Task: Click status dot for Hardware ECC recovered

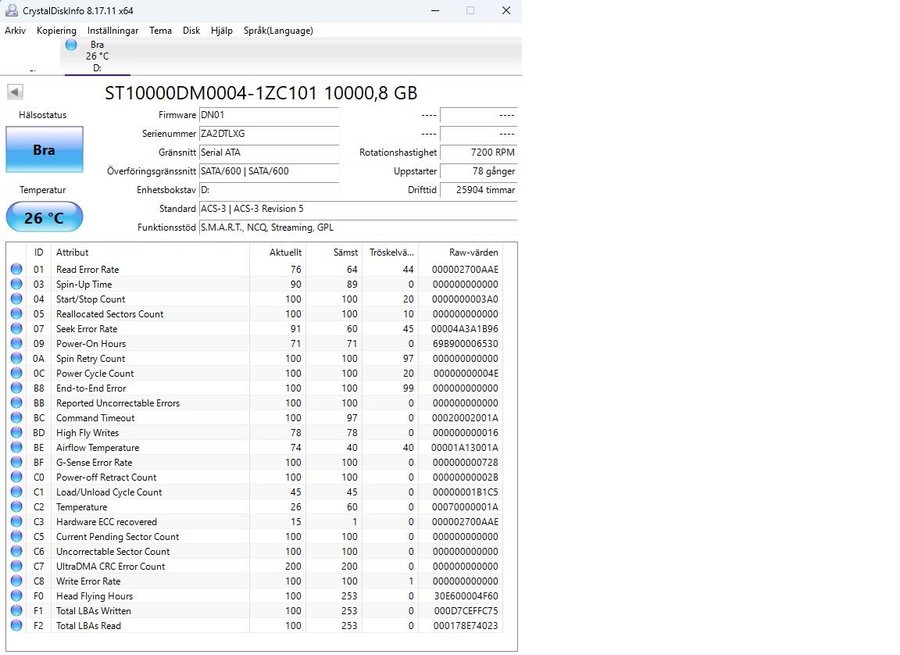Action: (x=16, y=522)
